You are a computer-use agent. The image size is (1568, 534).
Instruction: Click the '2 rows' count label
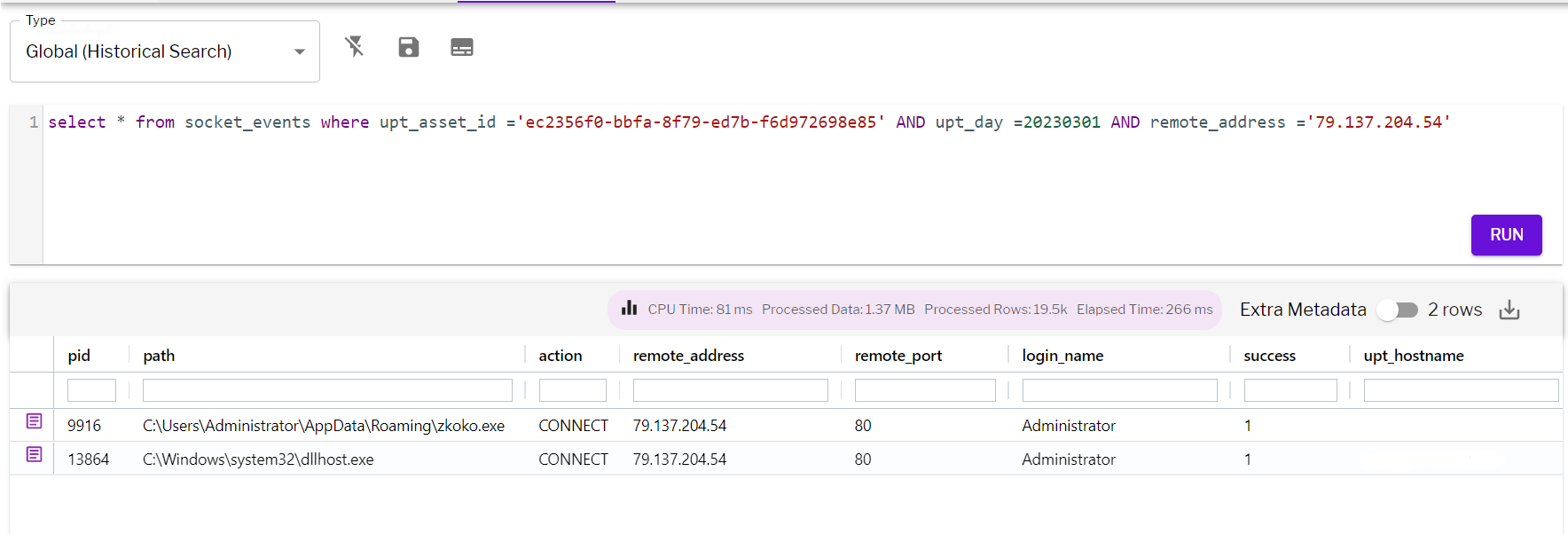1454,310
